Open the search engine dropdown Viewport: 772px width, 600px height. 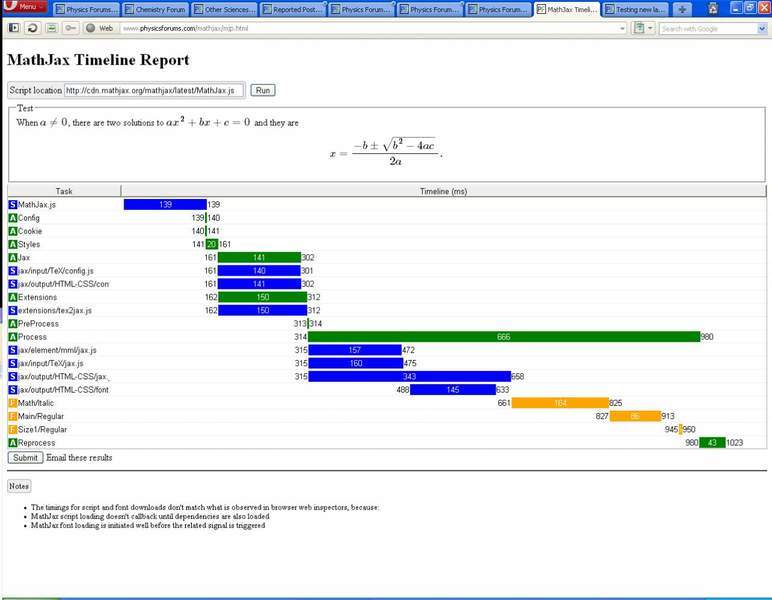click(x=762, y=29)
